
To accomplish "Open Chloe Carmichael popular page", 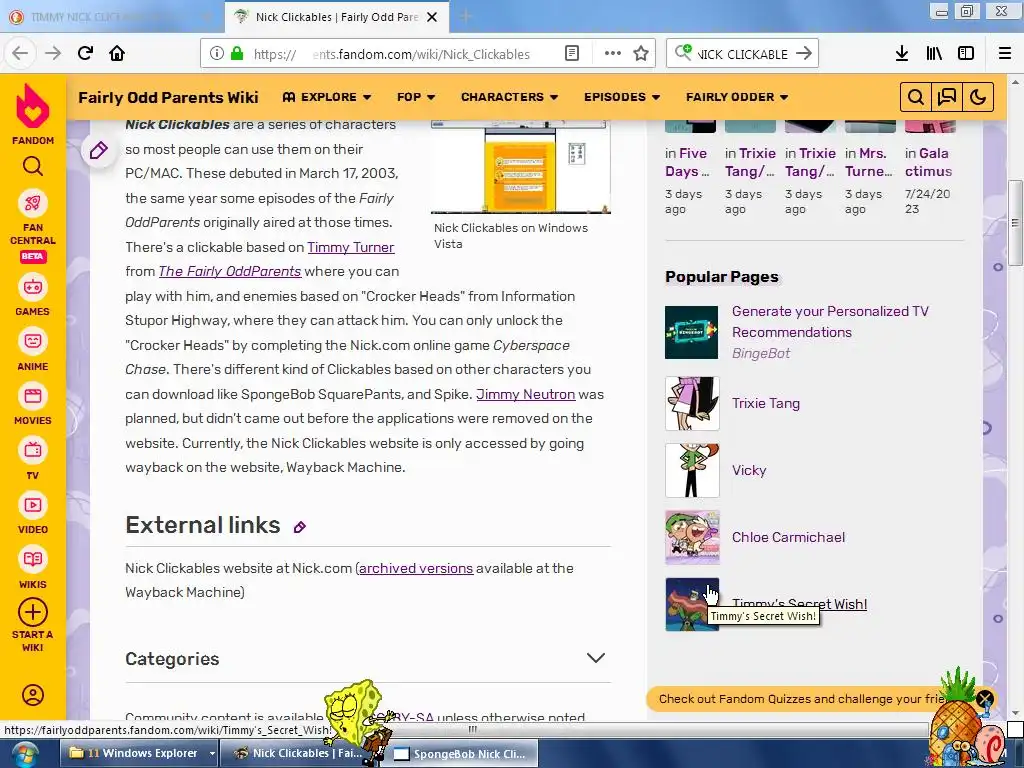I will 788,537.
